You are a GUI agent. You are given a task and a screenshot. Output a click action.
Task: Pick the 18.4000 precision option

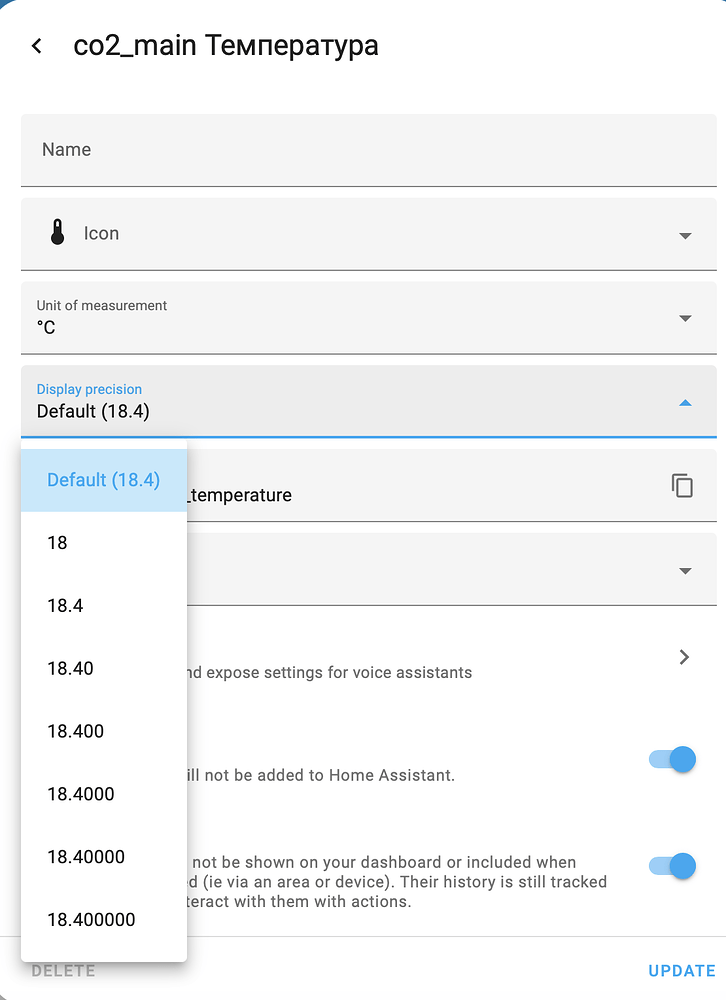[81, 795]
